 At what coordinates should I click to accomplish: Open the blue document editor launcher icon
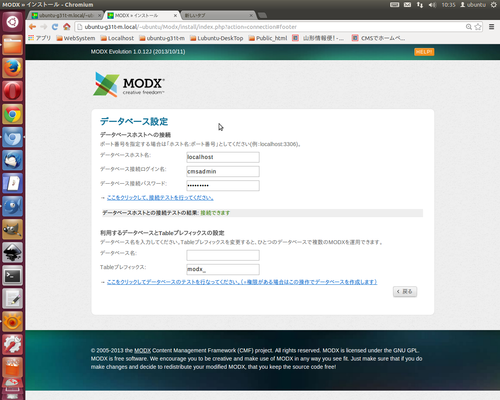pyautogui.click(x=12, y=183)
